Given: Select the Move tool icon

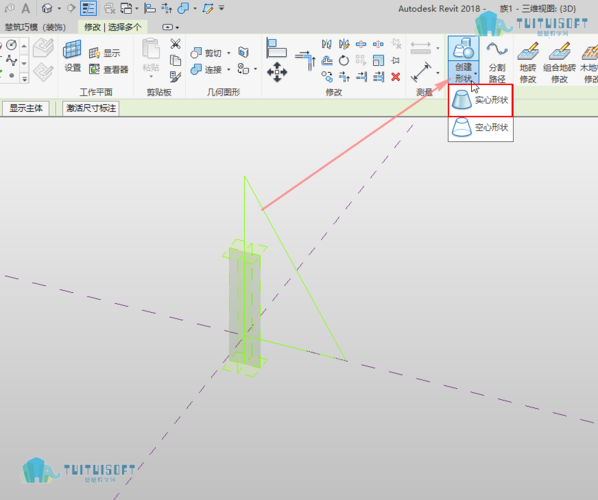Looking at the screenshot, I should click(x=277, y=72).
